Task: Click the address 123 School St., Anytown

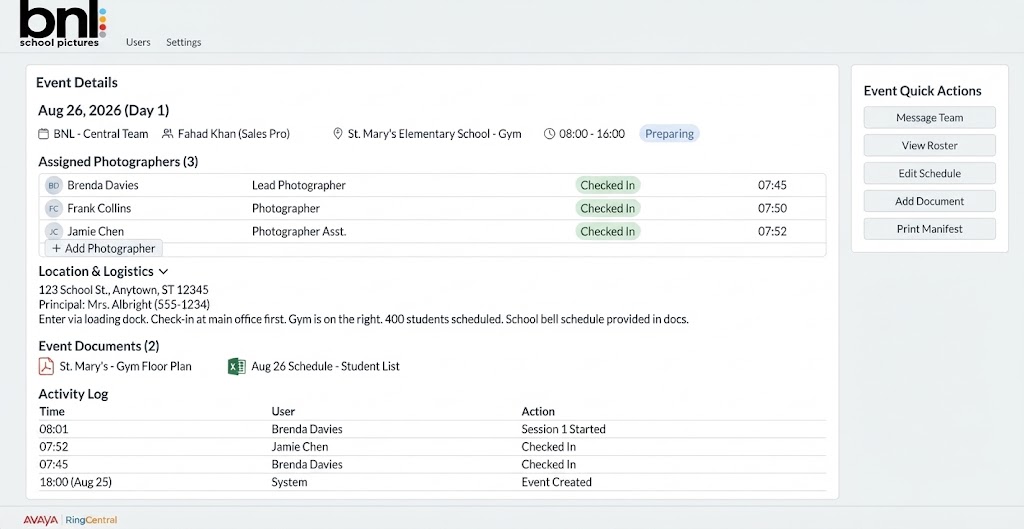Action: click(123, 290)
